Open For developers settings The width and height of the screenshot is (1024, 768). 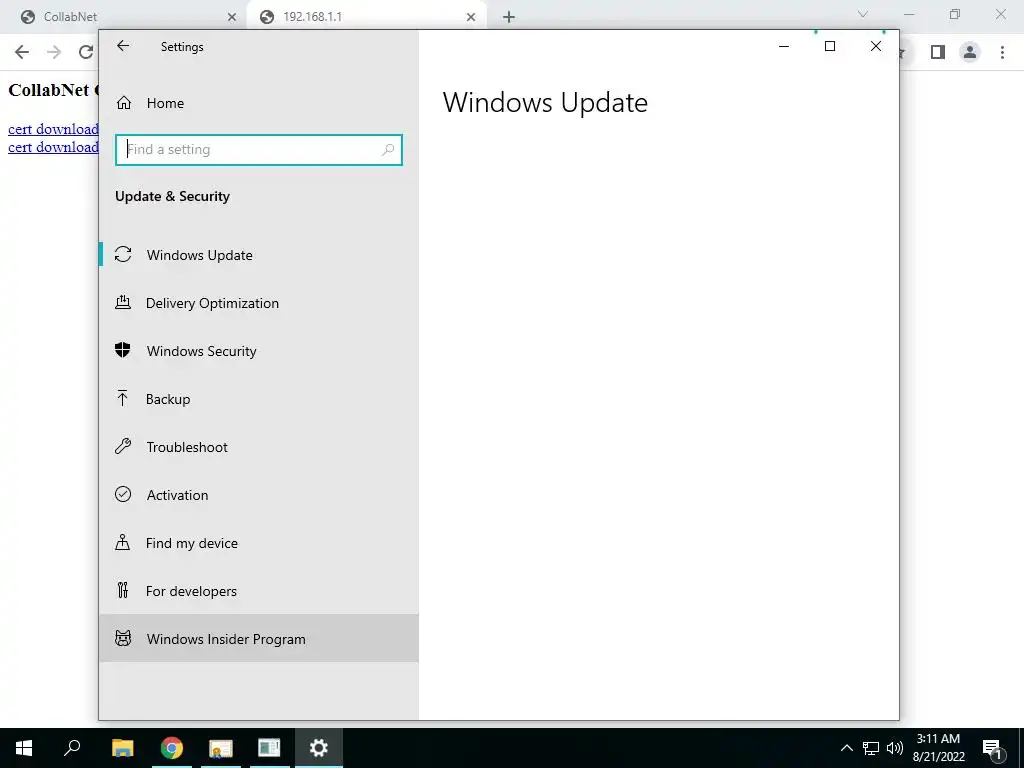[x=259, y=591]
